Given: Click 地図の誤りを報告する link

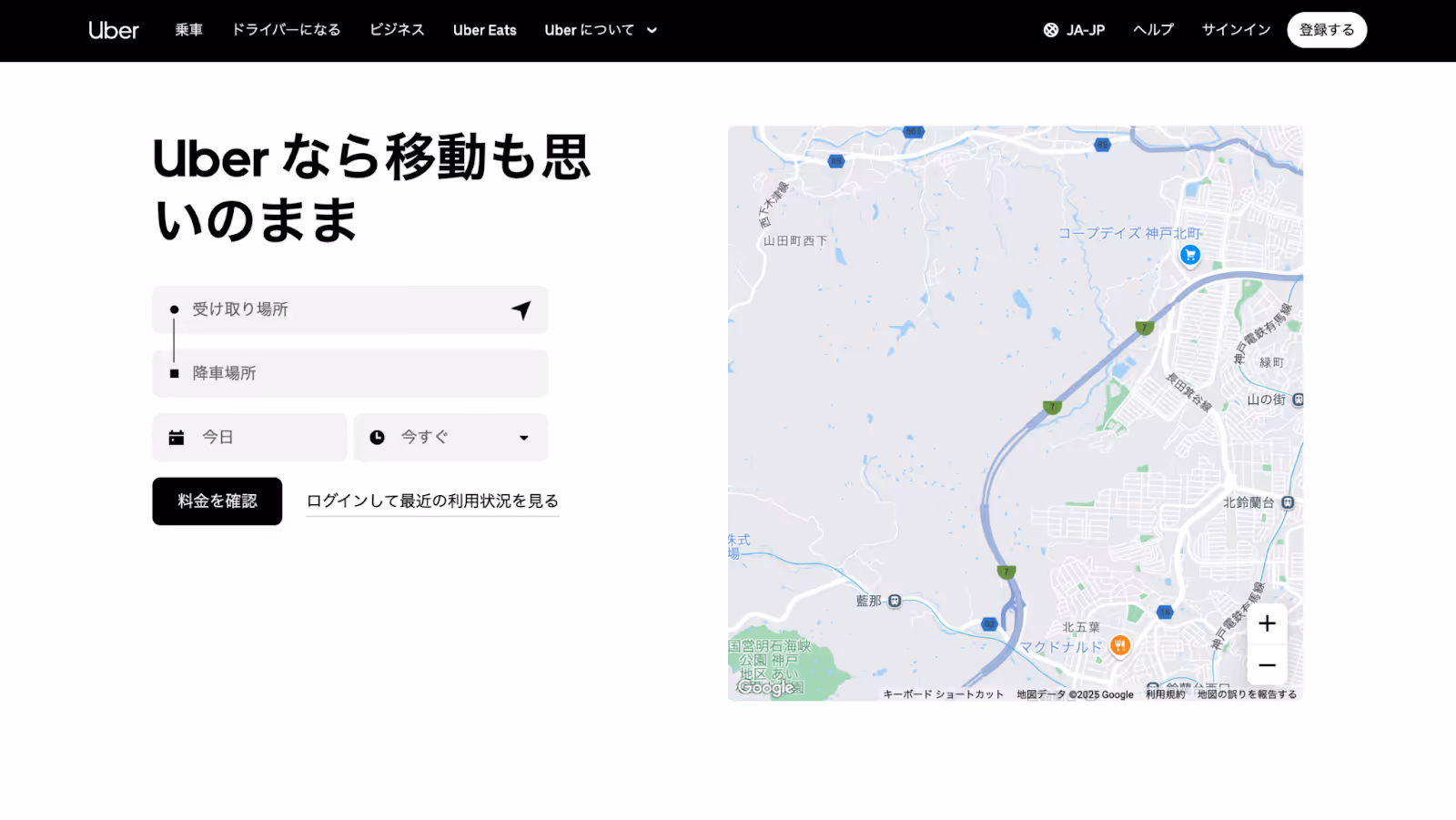Looking at the screenshot, I should tap(1247, 694).
